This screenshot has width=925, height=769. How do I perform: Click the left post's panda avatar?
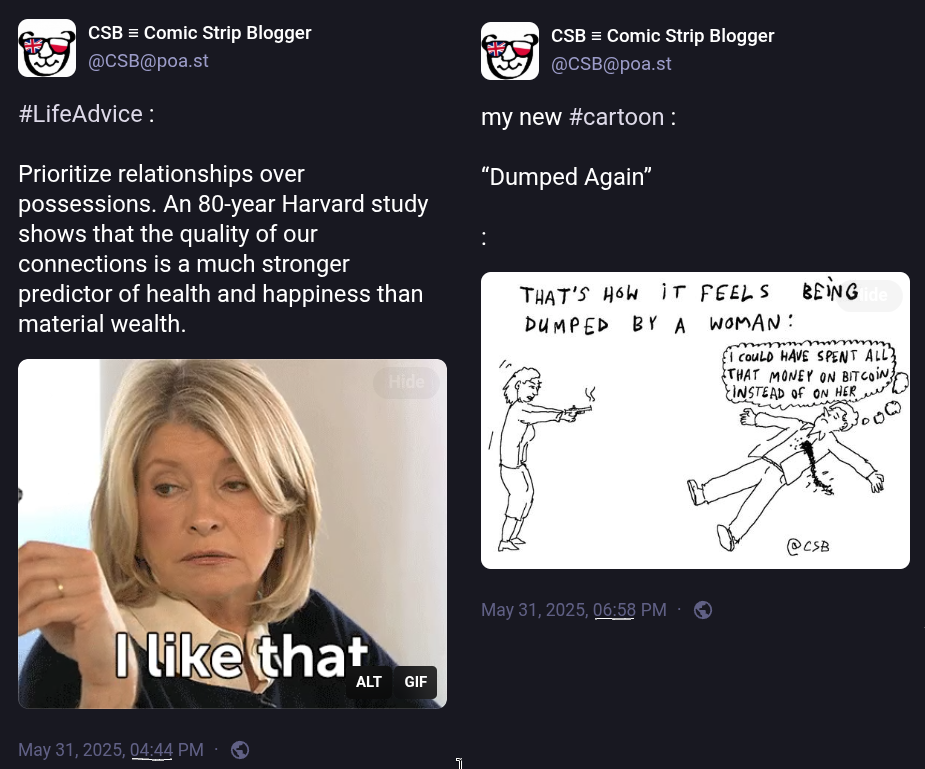47,48
